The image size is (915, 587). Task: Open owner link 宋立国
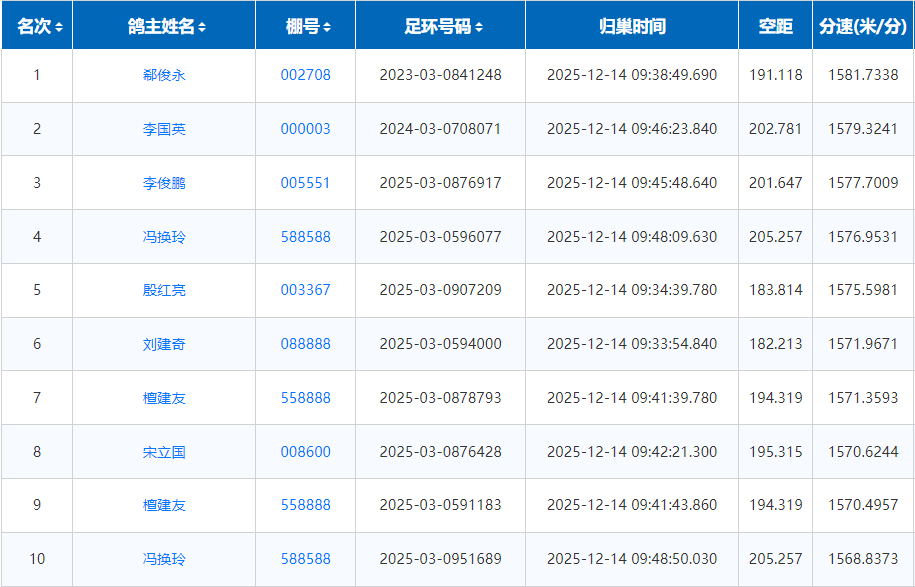point(164,452)
